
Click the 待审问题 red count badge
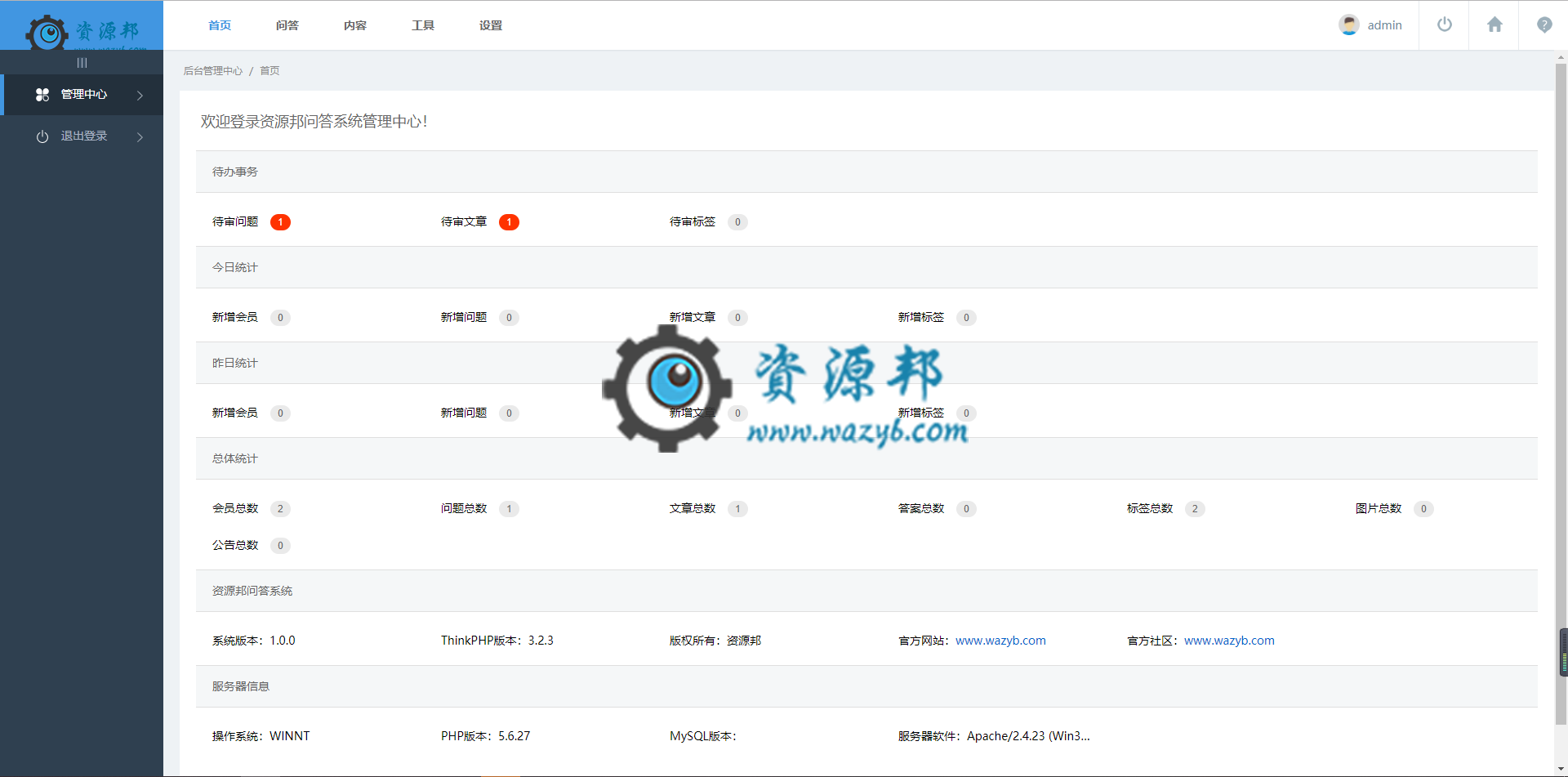(280, 222)
